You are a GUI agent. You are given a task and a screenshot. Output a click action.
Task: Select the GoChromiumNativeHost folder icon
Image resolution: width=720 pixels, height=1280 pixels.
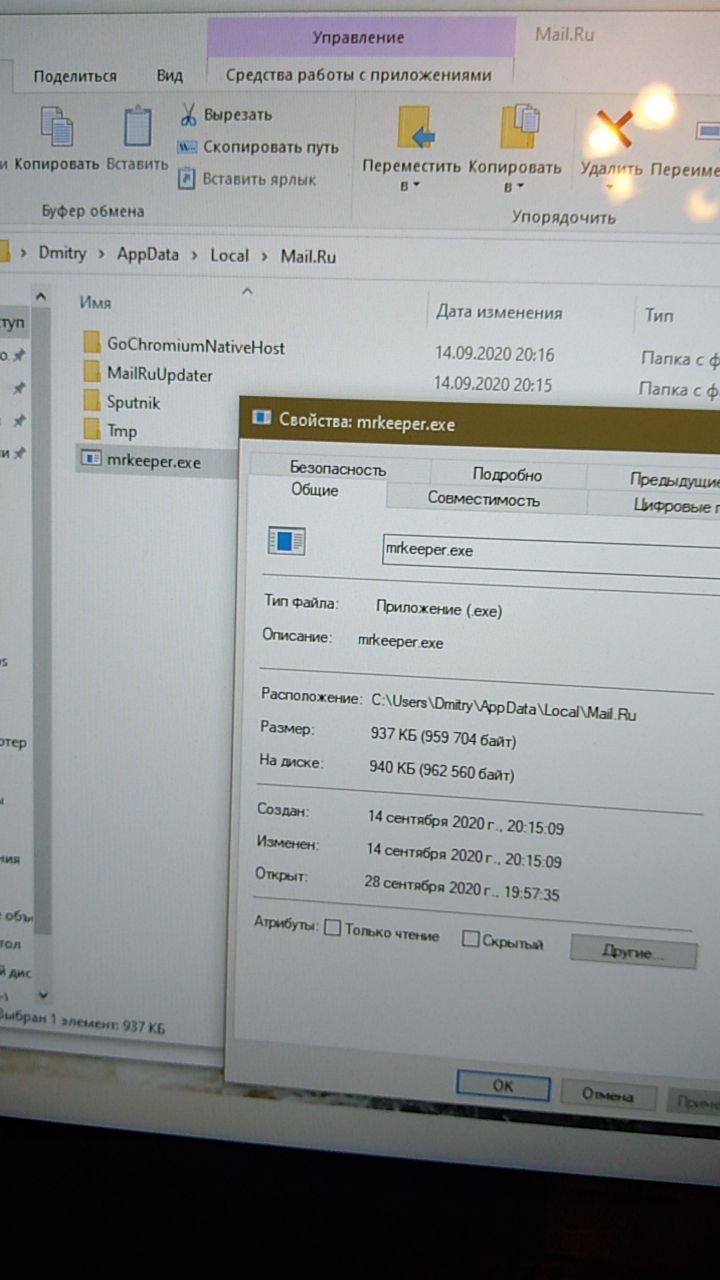(91, 344)
